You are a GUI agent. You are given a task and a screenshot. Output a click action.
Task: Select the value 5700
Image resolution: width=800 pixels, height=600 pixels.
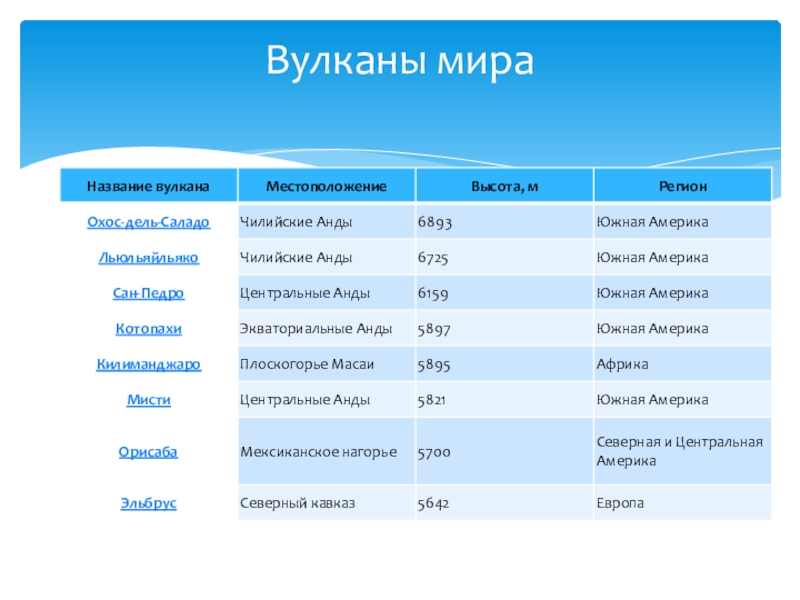point(434,452)
